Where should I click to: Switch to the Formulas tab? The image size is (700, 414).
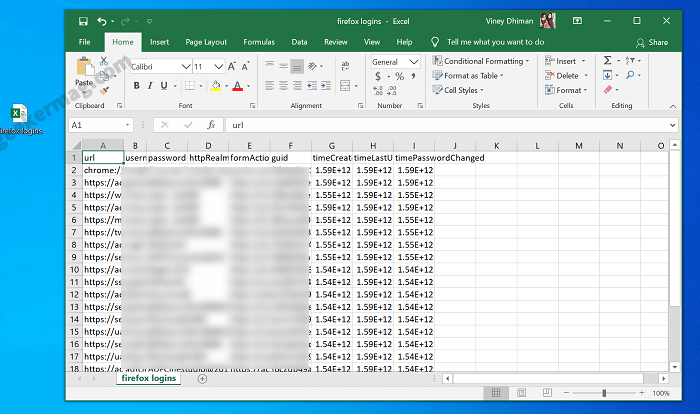click(259, 42)
